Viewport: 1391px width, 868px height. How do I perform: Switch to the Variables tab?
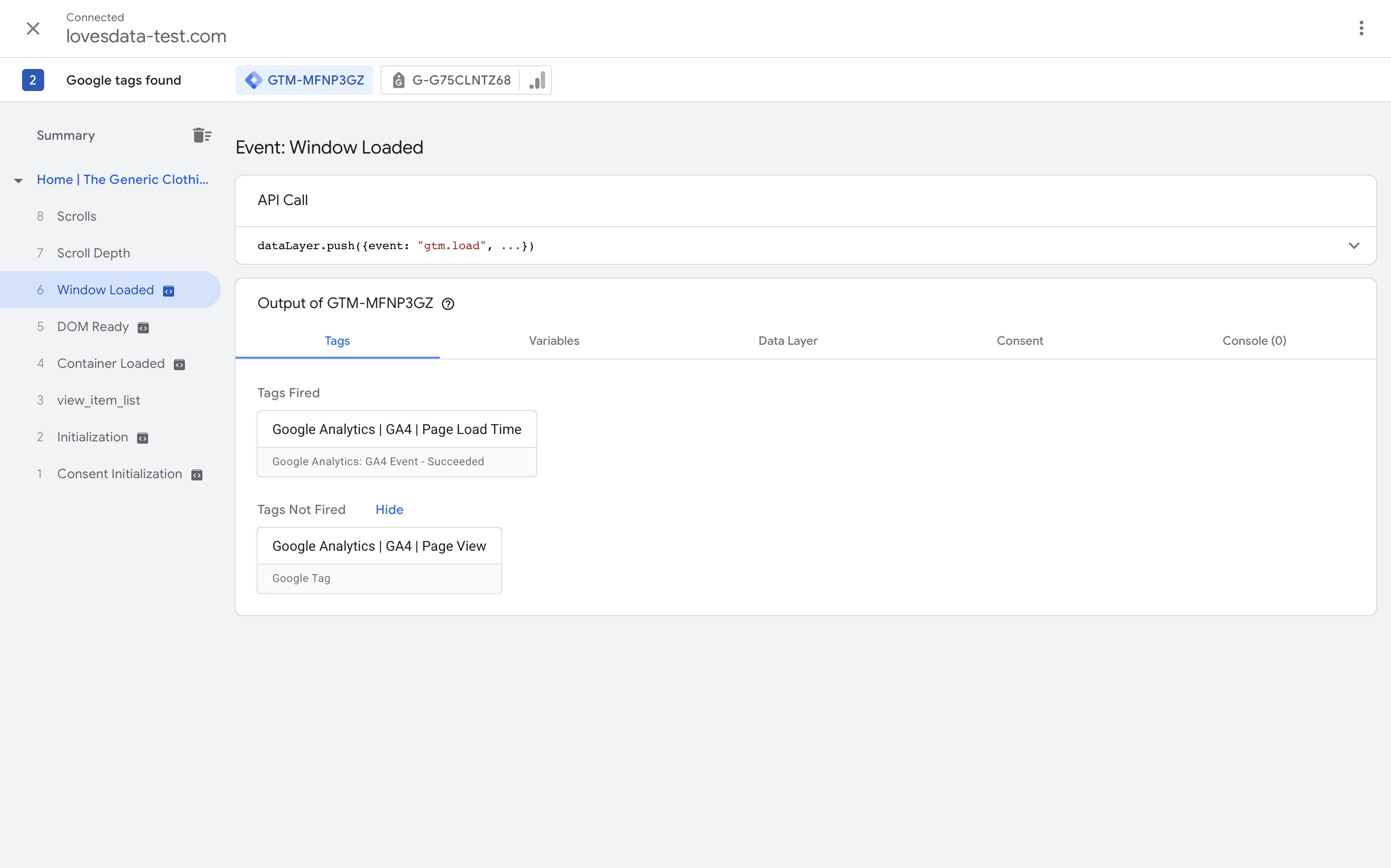(x=554, y=340)
